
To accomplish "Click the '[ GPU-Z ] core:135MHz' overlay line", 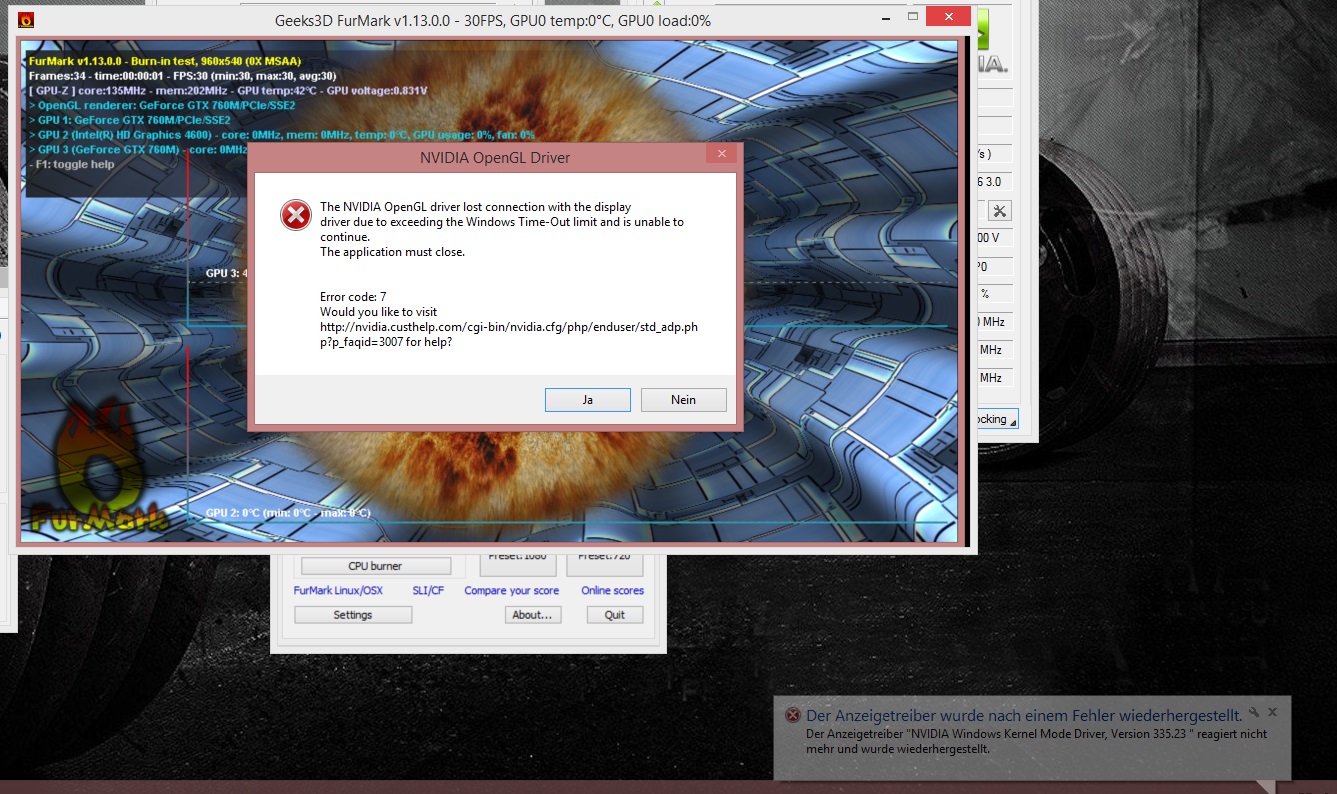I will coord(228,91).
